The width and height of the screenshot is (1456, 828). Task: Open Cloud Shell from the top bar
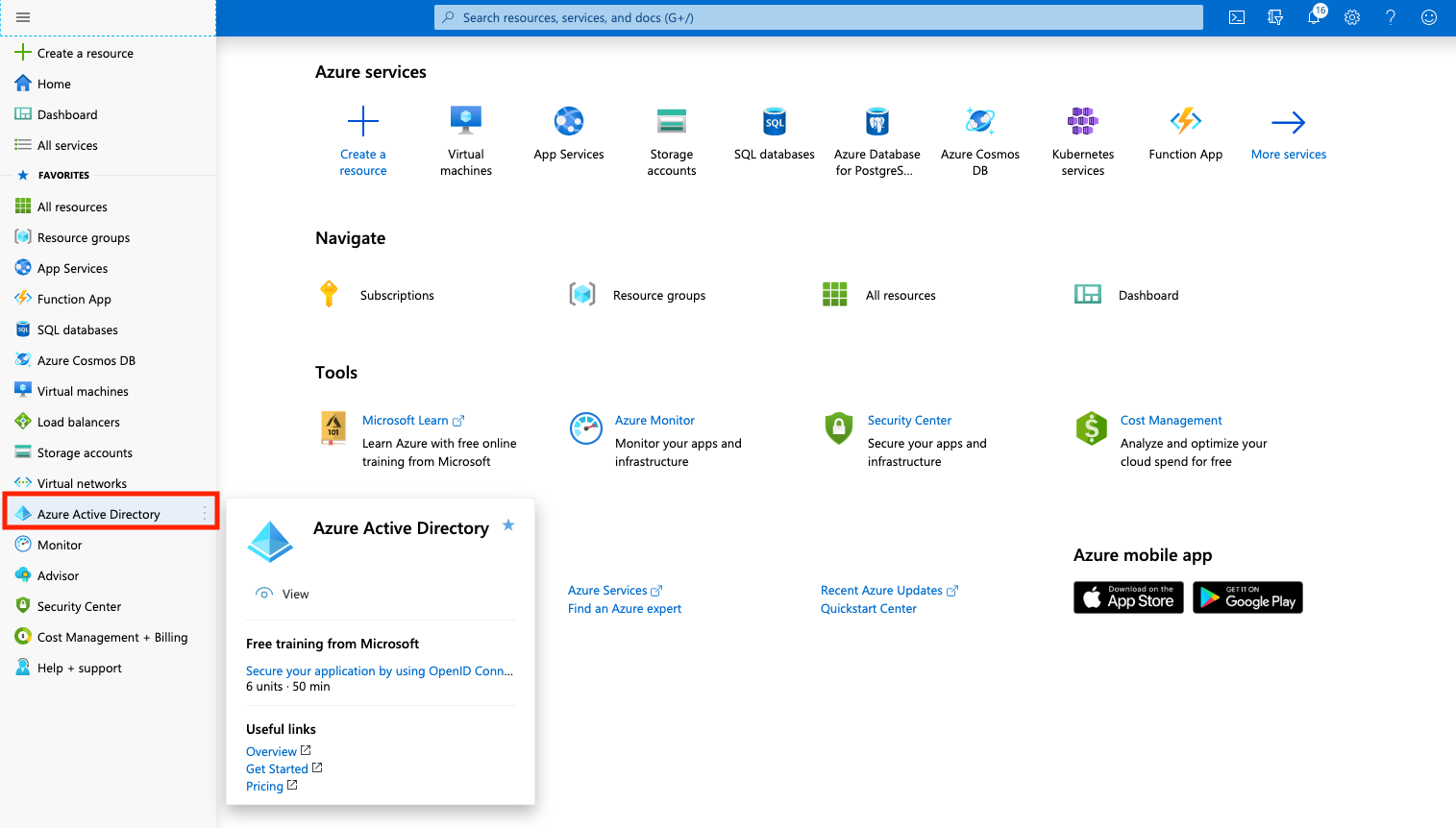[x=1237, y=17]
